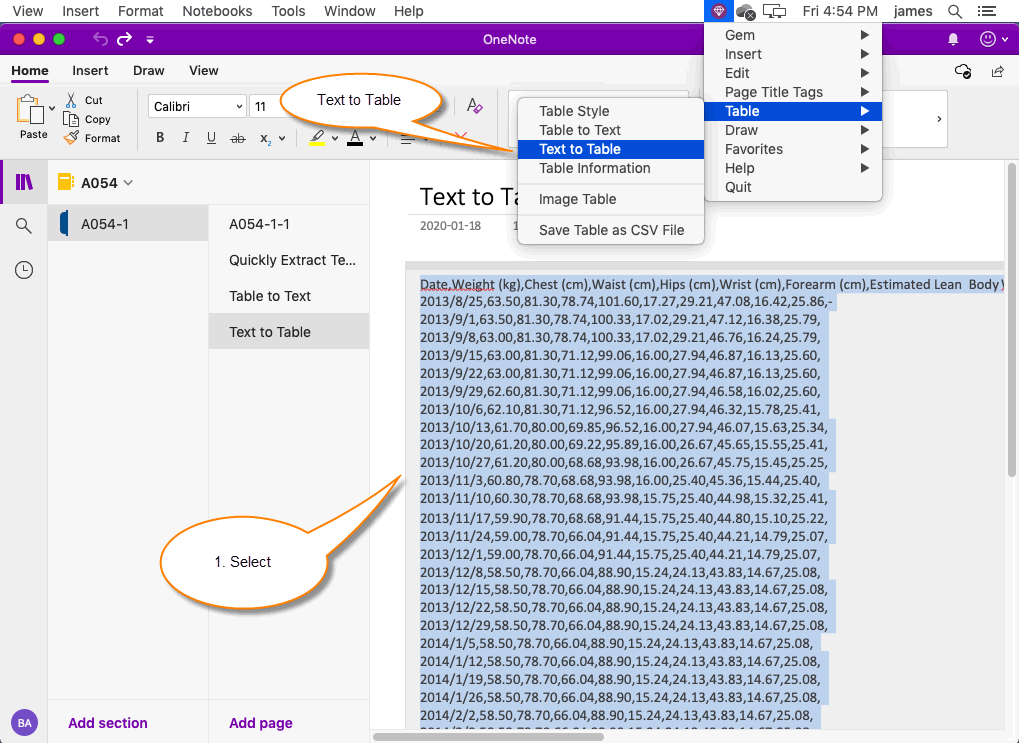Viewport: 1019px width, 743px height.
Task: Click the Copy icon in the ribbon
Action: [71, 119]
